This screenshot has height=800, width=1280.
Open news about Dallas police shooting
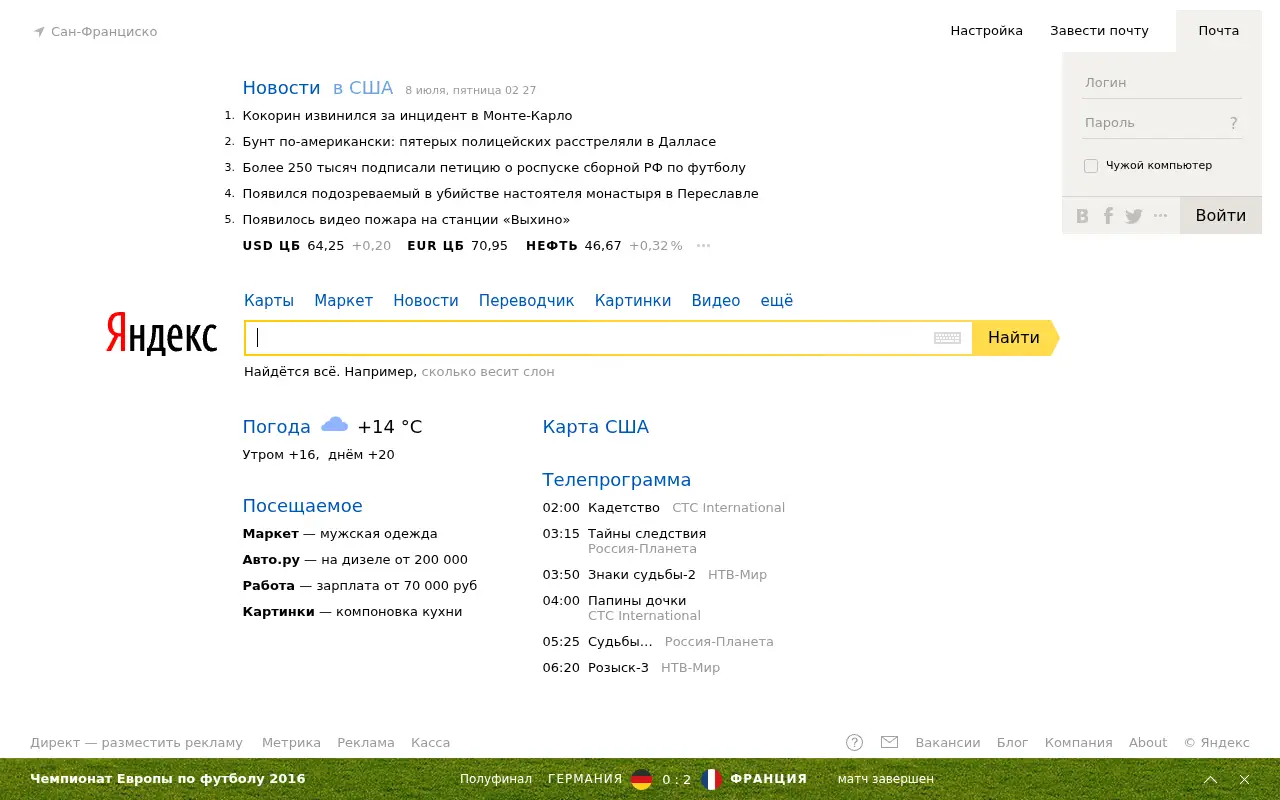click(479, 142)
